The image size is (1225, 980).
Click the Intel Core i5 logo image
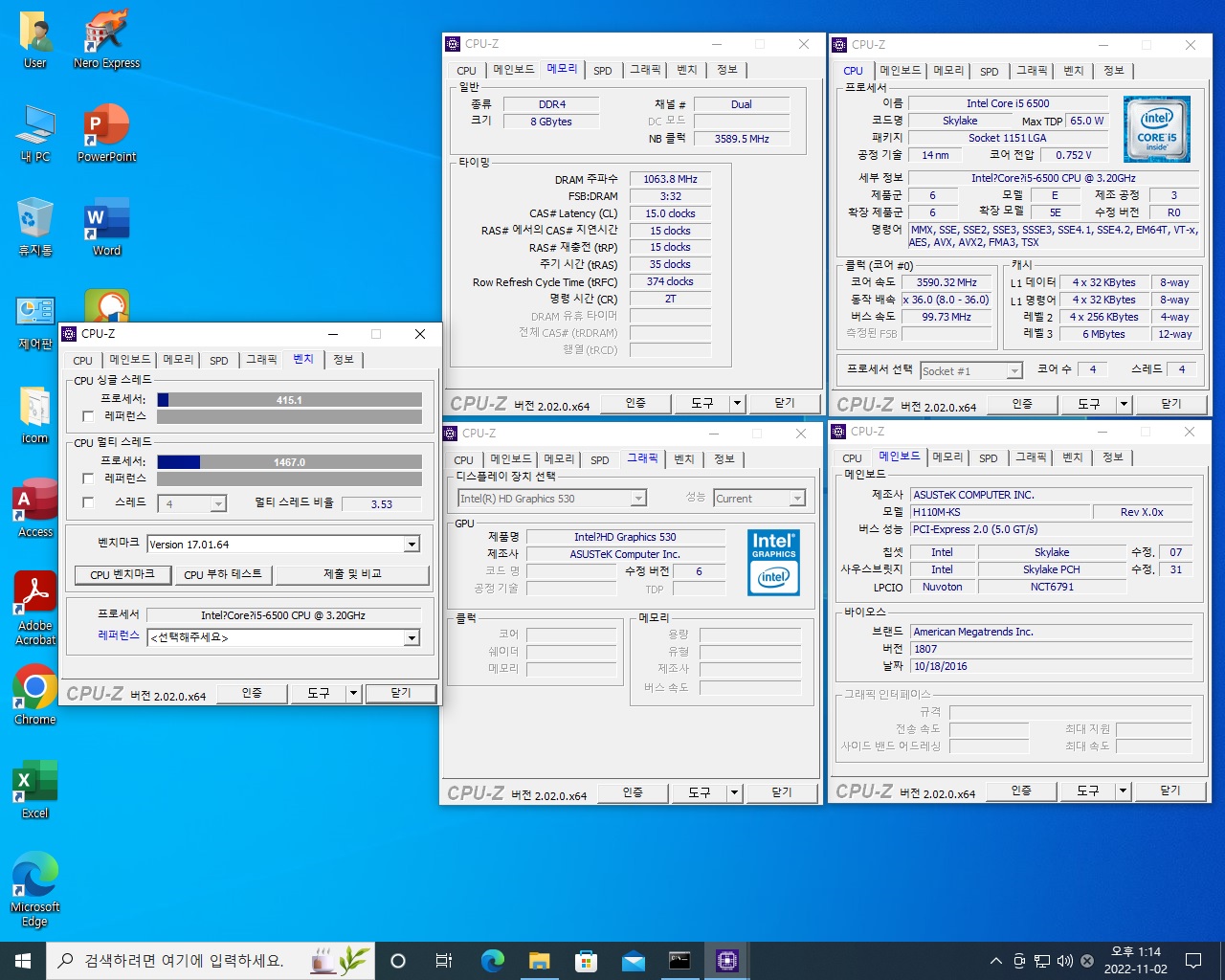pos(1156,129)
